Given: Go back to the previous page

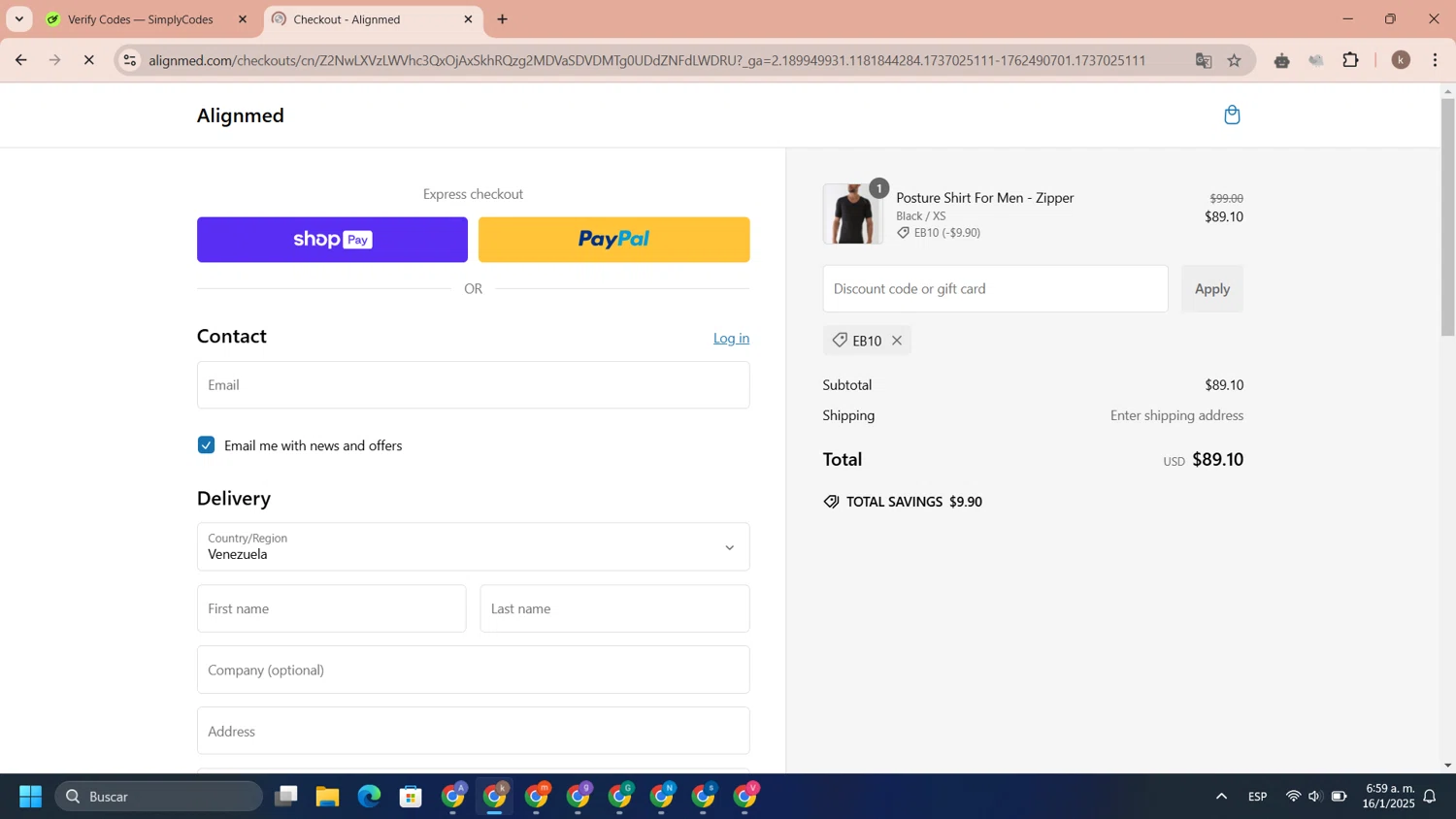Looking at the screenshot, I should pyautogui.click(x=21, y=60).
